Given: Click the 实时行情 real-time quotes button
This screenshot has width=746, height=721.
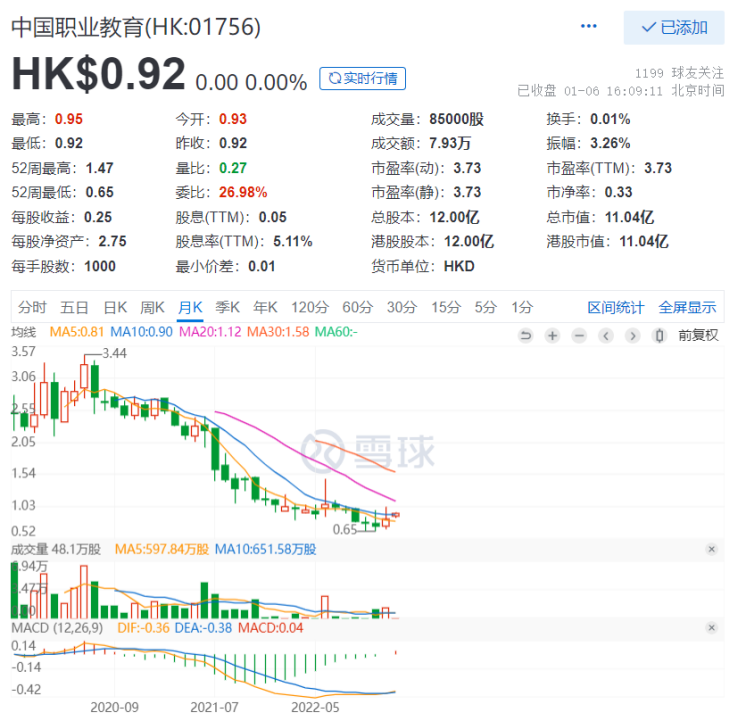Looking at the screenshot, I should point(362,78).
